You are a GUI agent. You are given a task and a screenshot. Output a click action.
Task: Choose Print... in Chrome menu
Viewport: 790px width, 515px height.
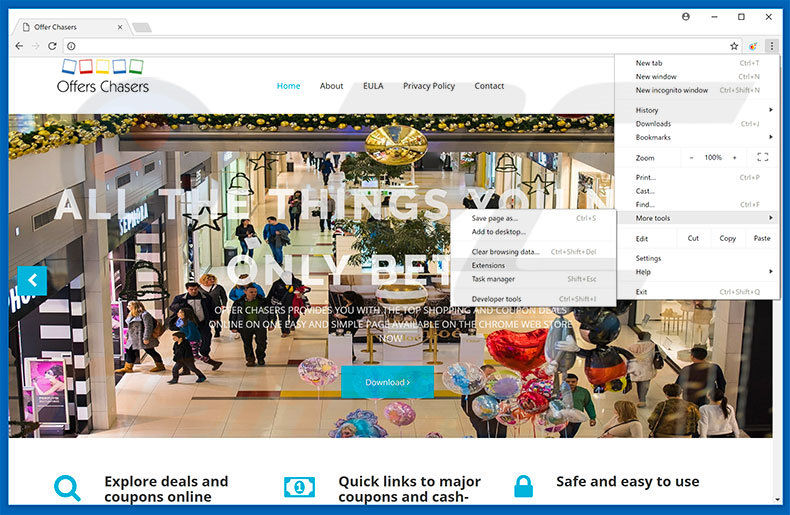click(x=697, y=177)
